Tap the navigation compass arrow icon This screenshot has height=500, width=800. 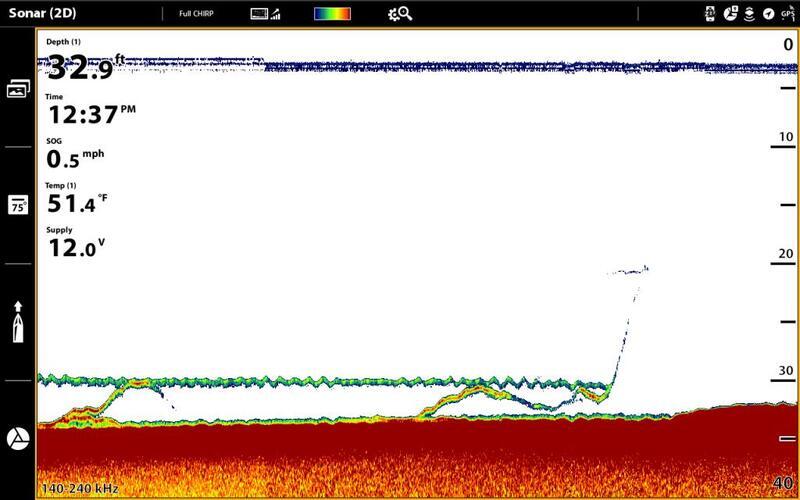(768, 14)
